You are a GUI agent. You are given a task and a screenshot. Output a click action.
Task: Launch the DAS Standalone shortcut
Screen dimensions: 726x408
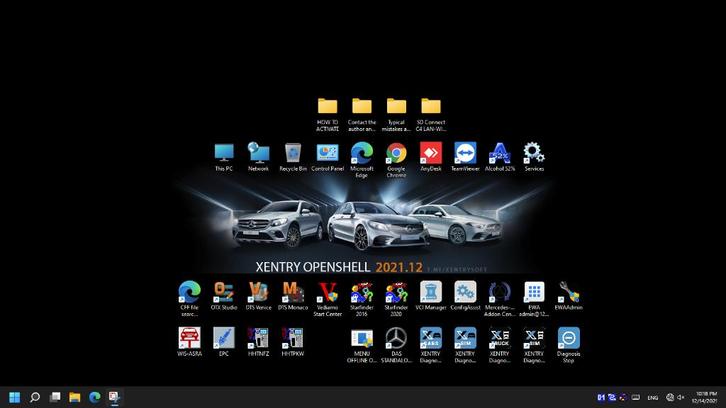click(396, 338)
